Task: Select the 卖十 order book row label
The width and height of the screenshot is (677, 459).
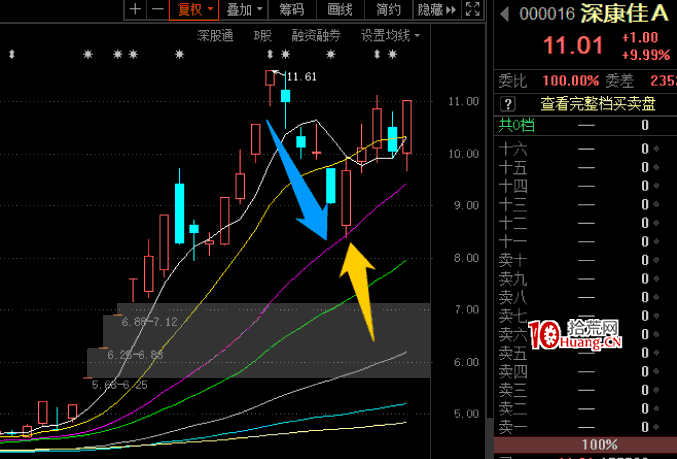Action: 513,260
